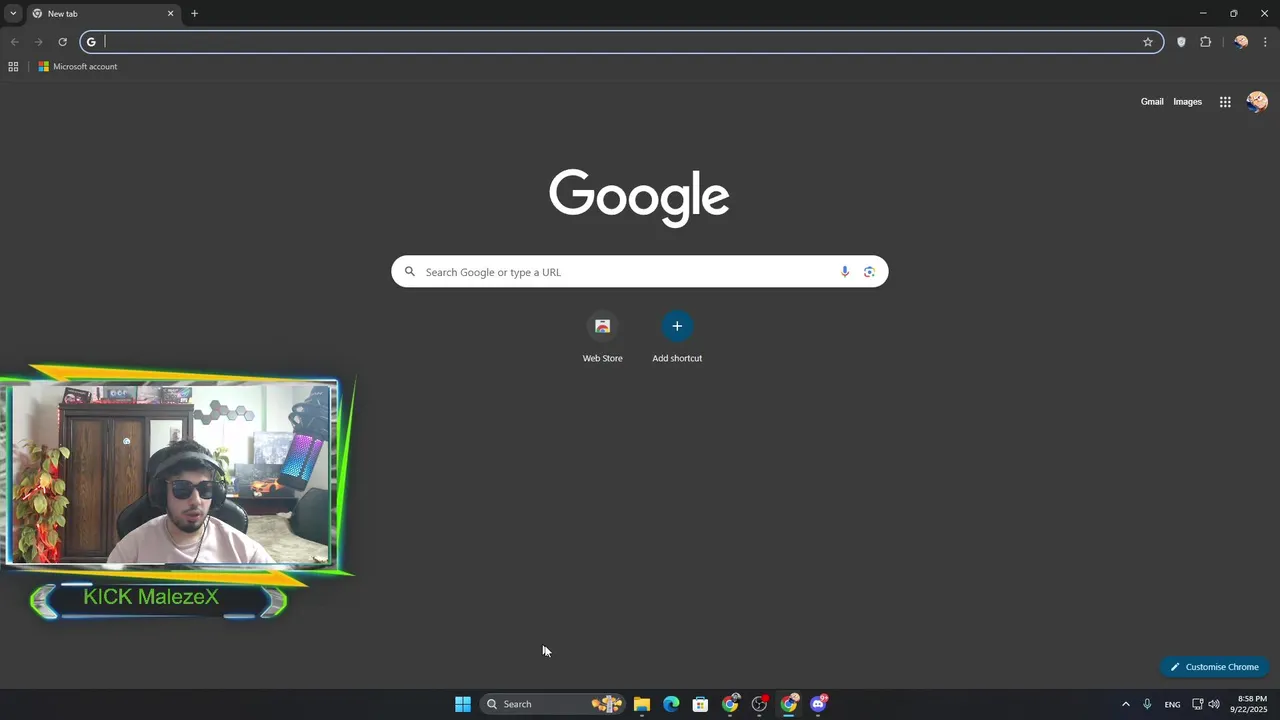
Task: Switch the ENG input language indicator
Action: point(1172,704)
